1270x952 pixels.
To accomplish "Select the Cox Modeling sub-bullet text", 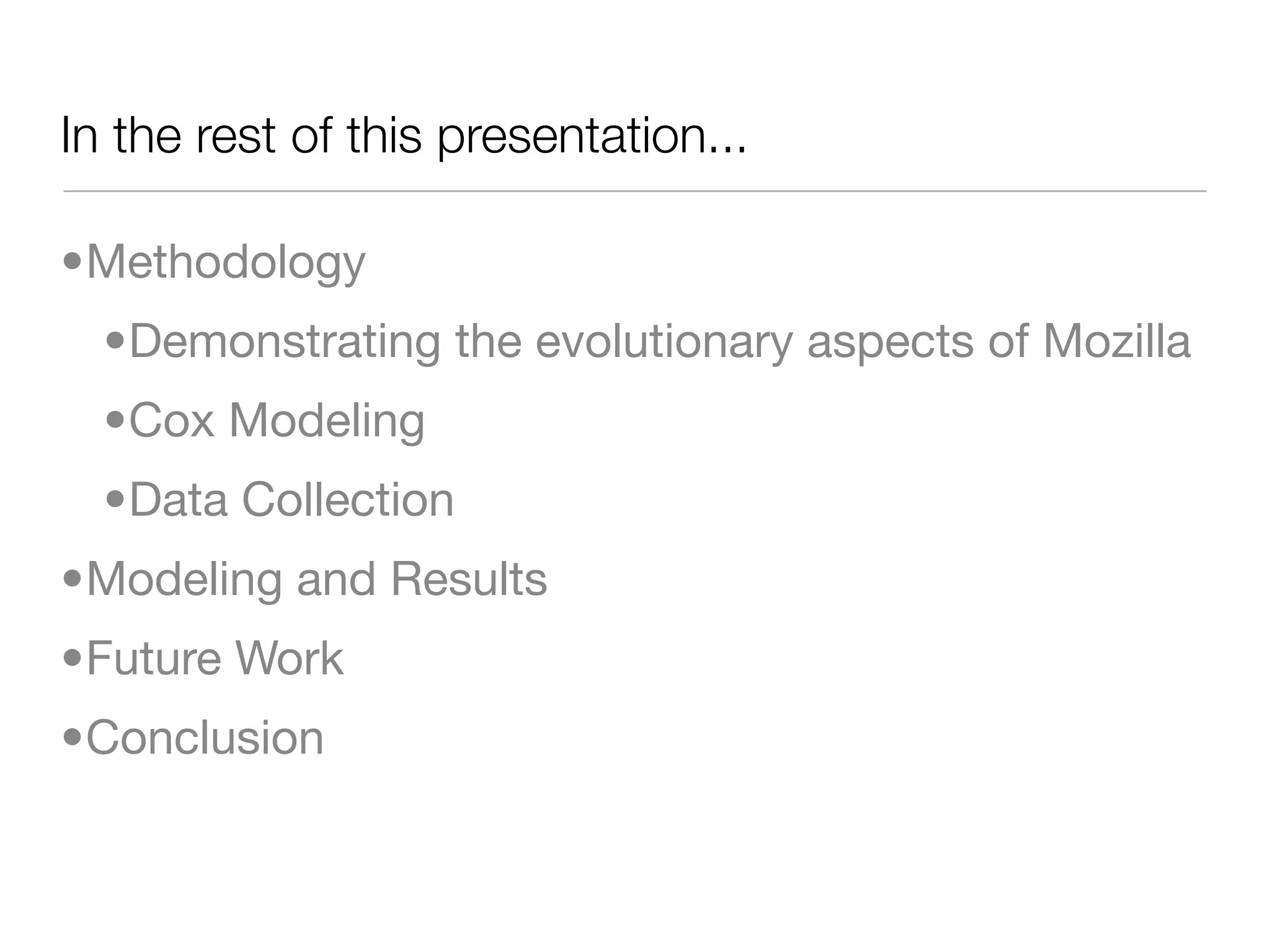I will tap(277, 421).
